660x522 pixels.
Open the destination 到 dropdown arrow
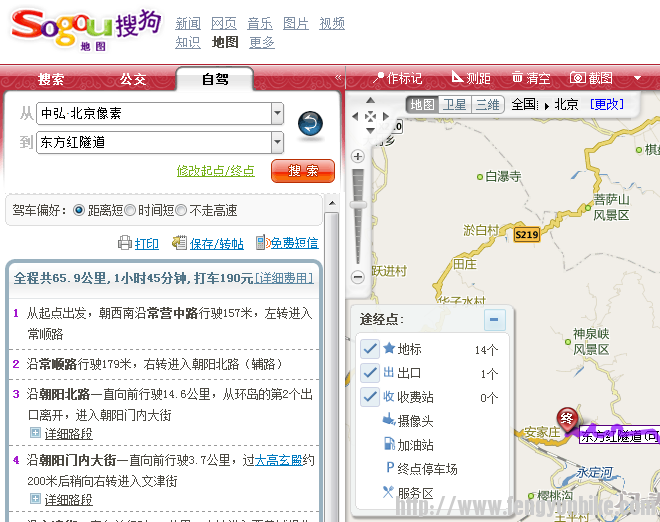tap(277, 142)
